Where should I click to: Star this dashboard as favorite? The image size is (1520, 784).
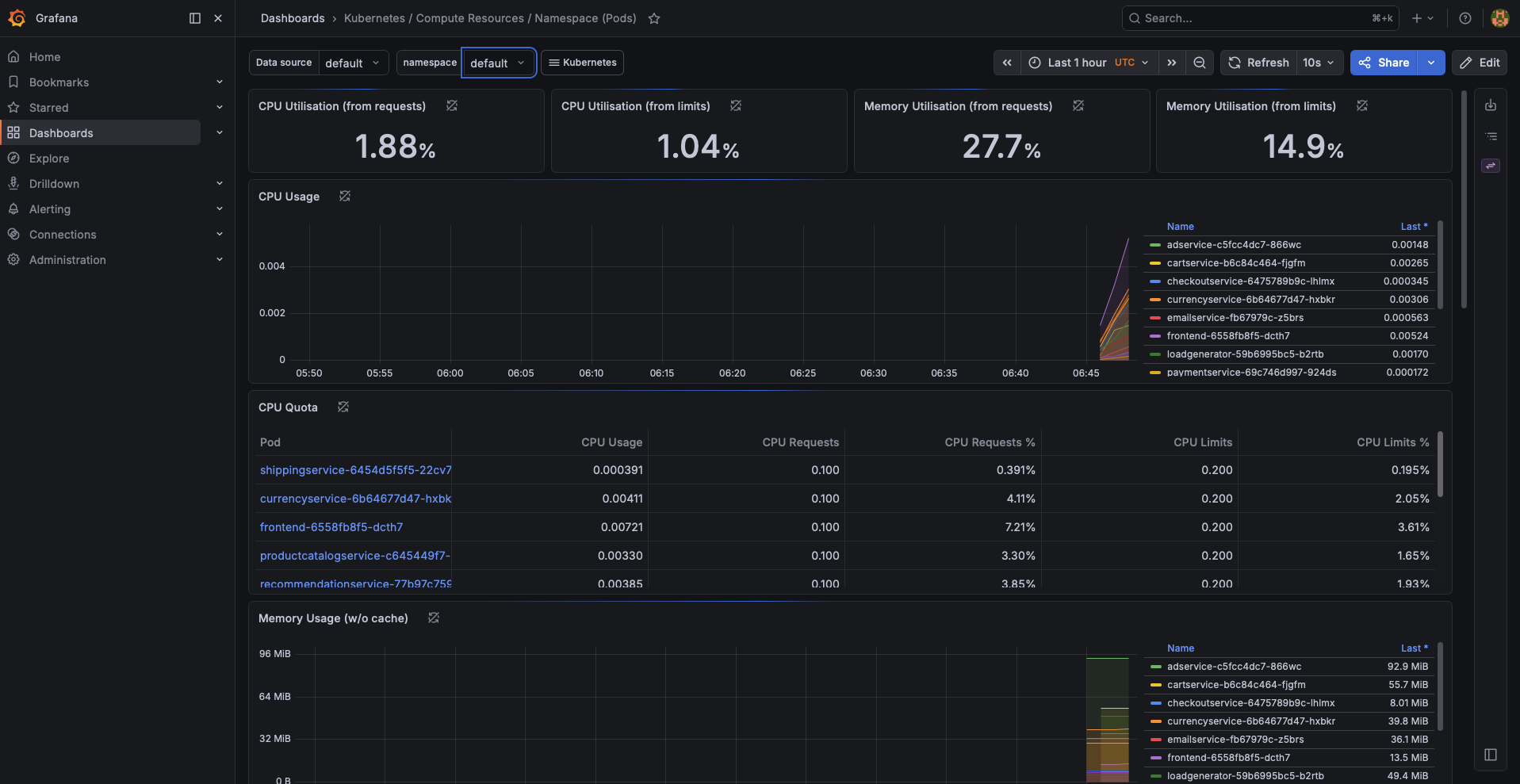[654, 18]
